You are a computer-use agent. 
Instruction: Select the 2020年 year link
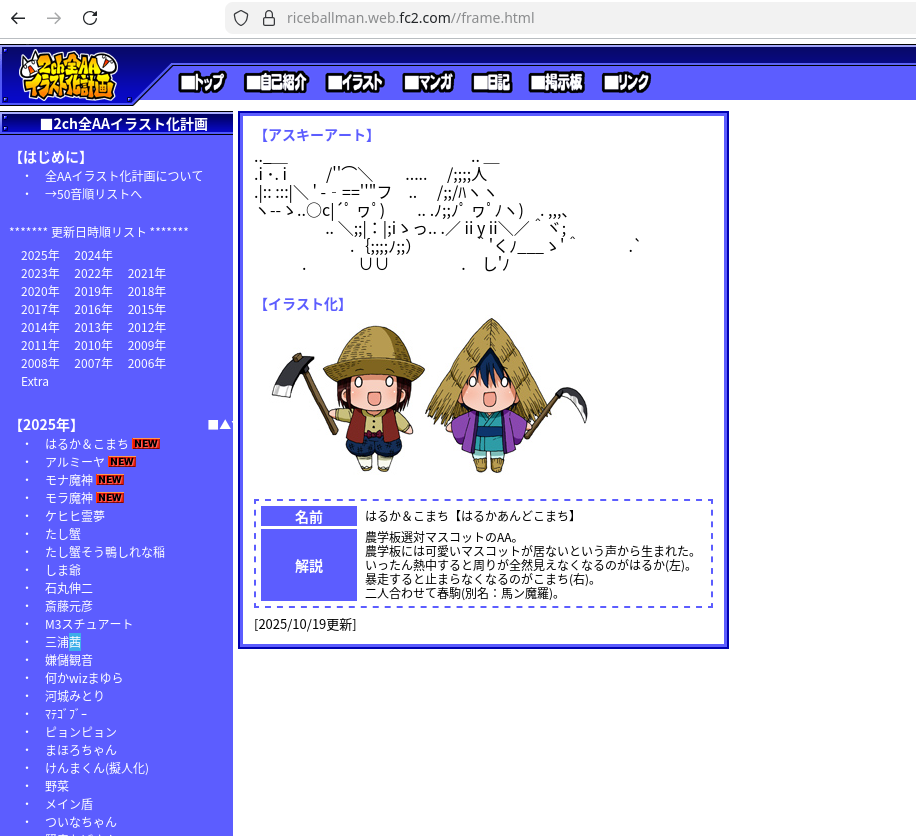coord(40,292)
